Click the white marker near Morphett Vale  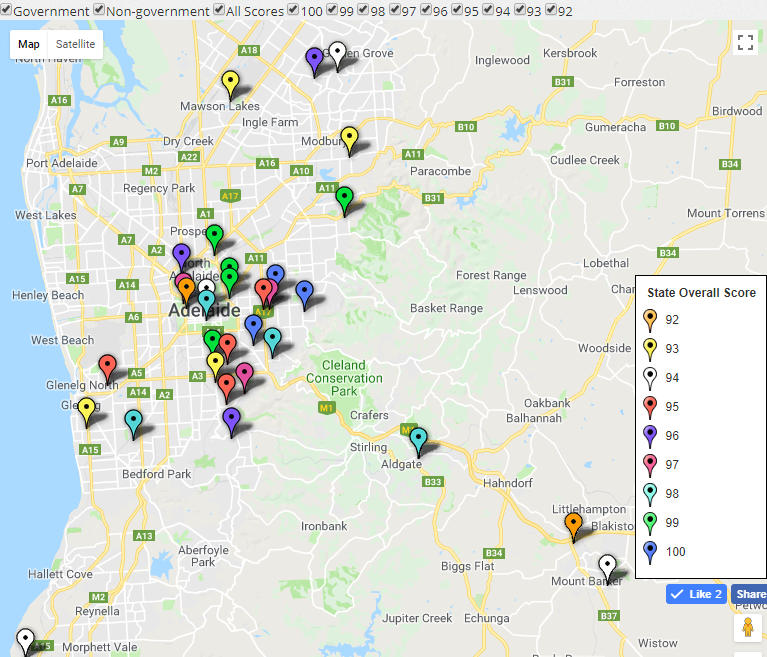(x=25, y=639)
